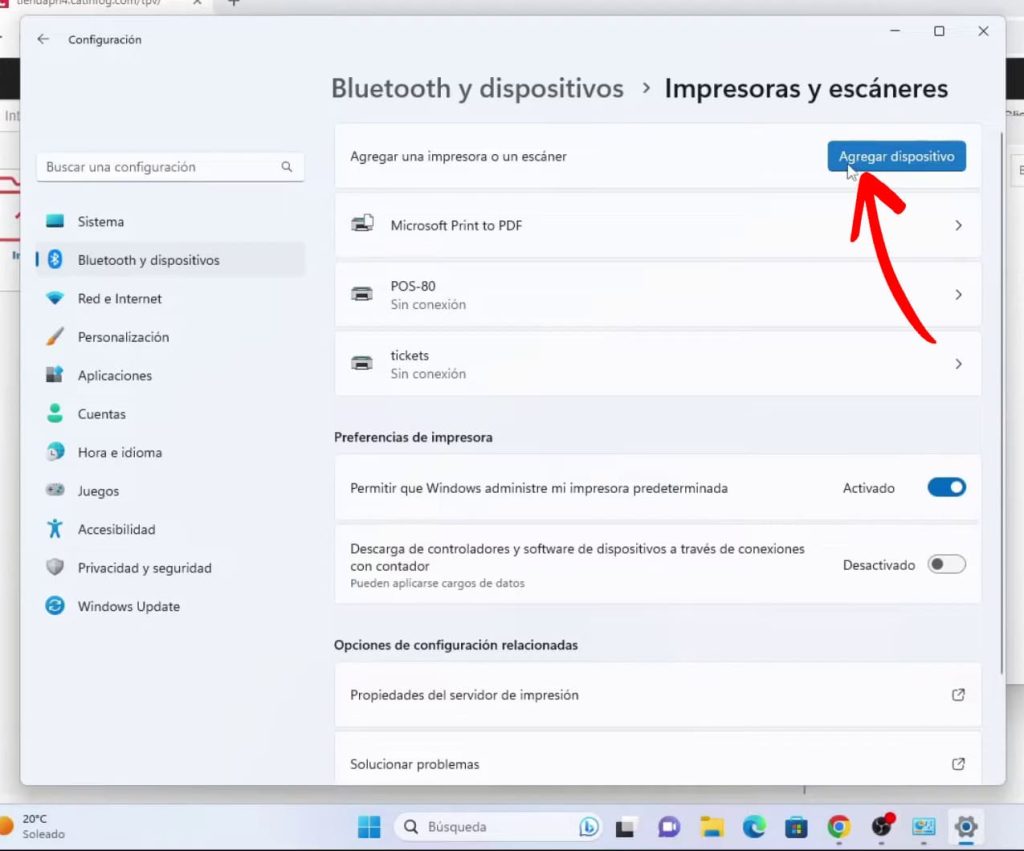Open the tickets printer details chevron

957,364
